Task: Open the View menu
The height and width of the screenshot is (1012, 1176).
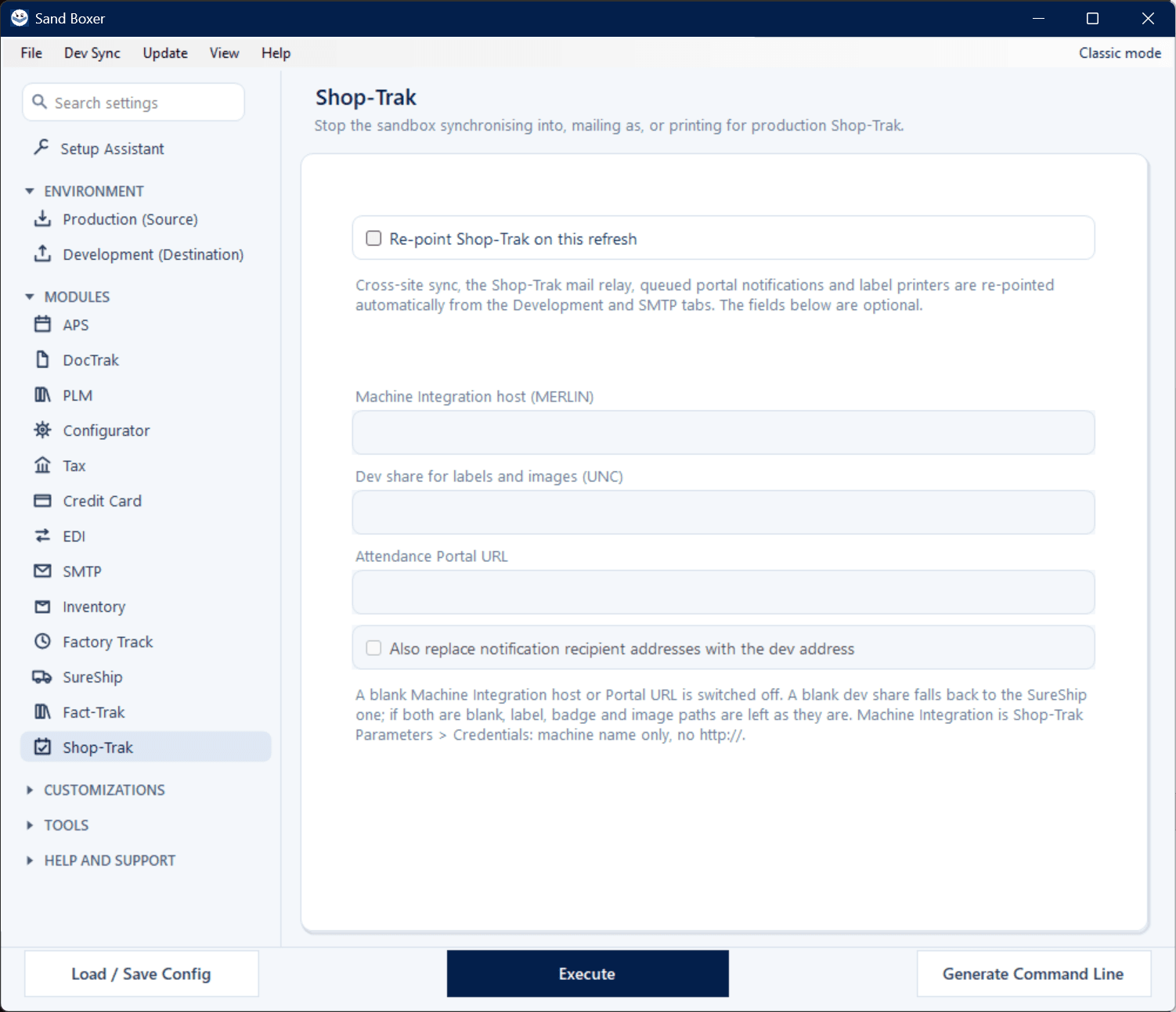Action: click(224, 52)
